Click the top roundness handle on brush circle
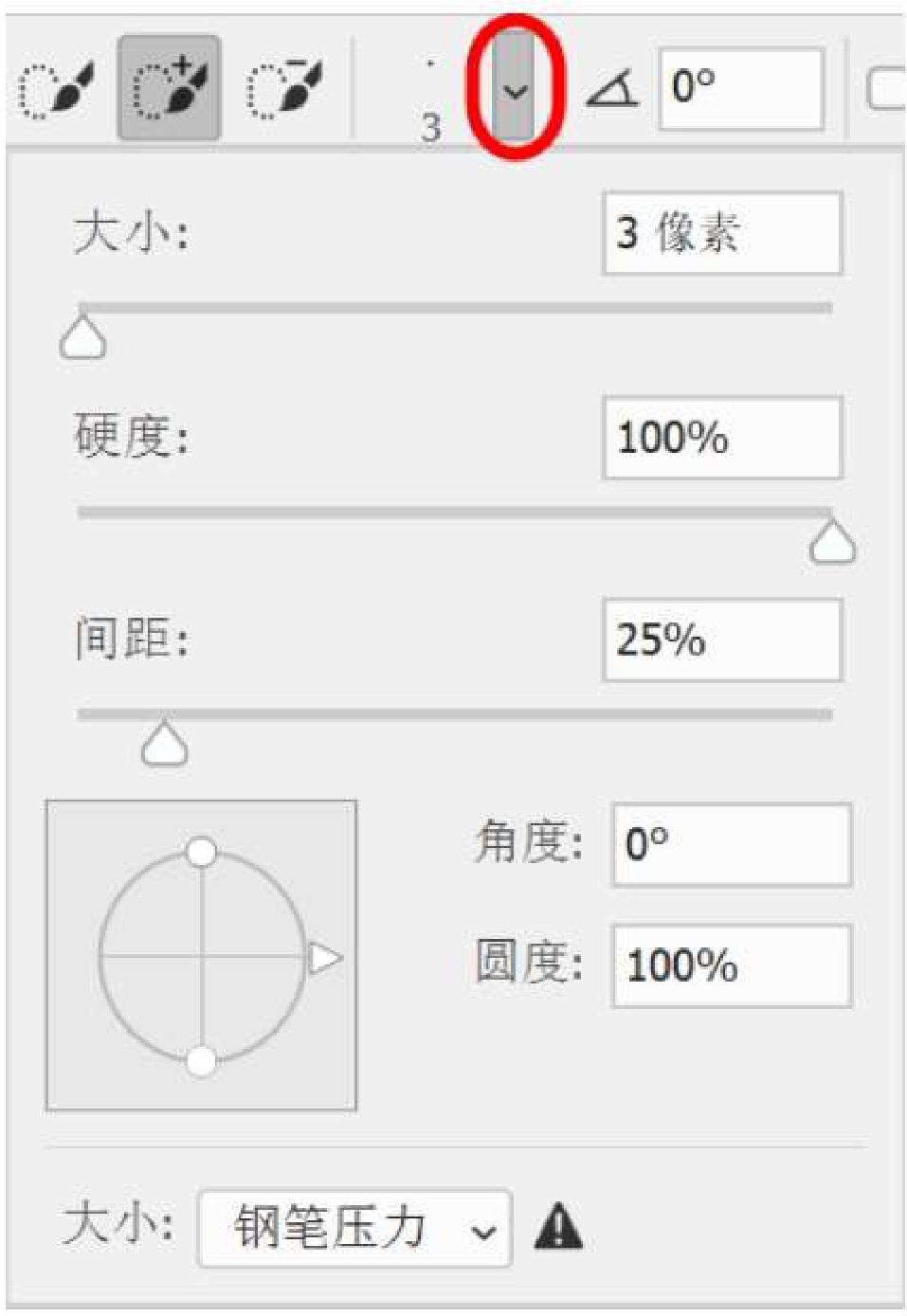The width and height of the screenshot is (907, 1316). coord(201,852)
